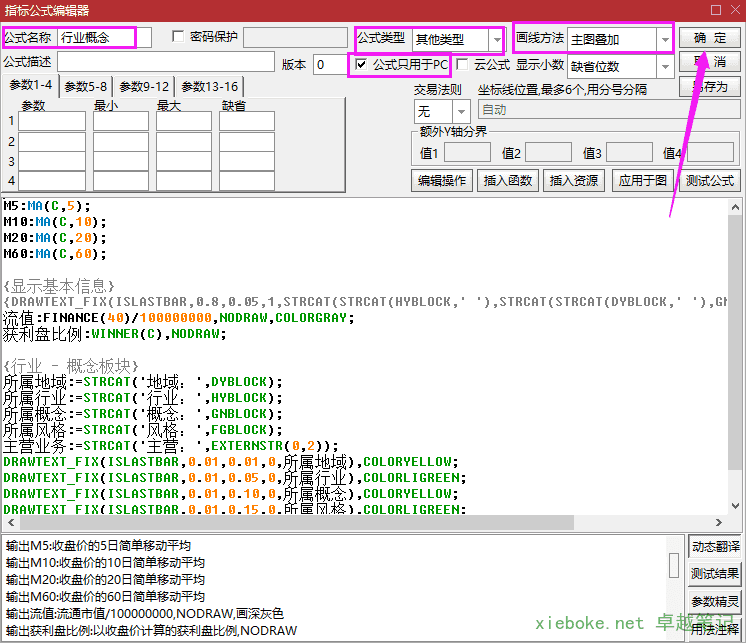Click the 编辑操作 button
The width and height of the screenshot is (746, 643).
441,181
